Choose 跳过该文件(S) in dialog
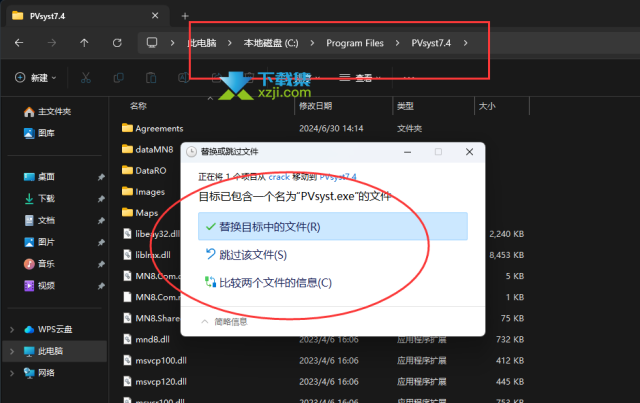 tap(246, 255)
